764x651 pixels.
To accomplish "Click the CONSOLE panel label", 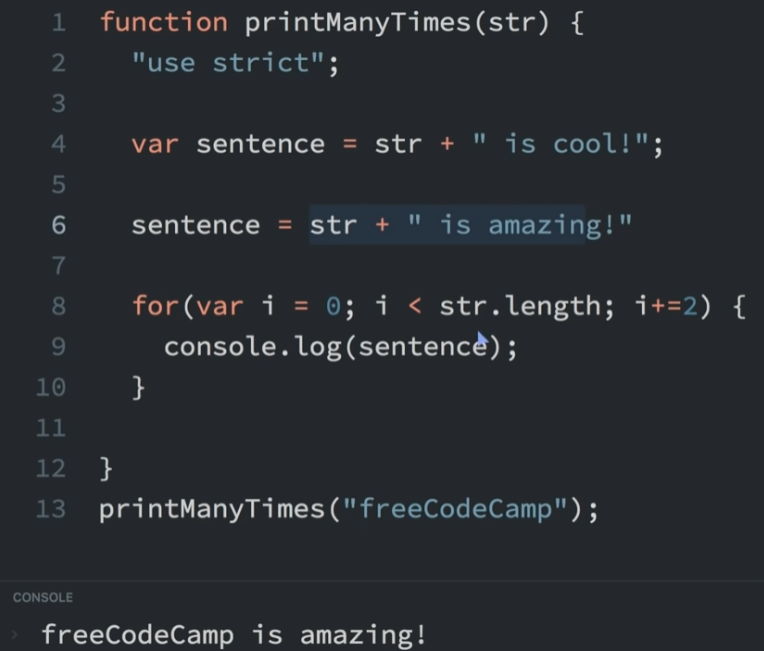I will coord(43,597).
